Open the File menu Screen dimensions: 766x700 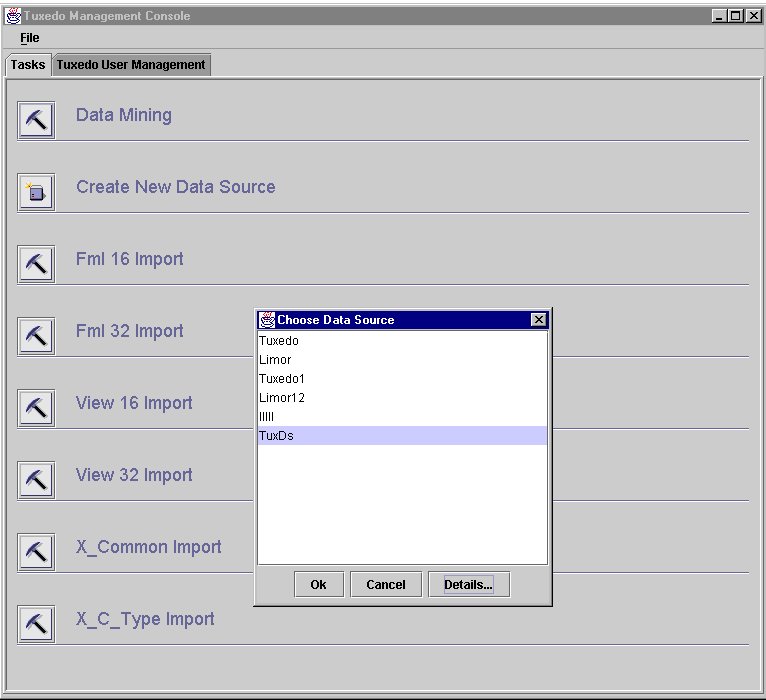pos(29,38)
